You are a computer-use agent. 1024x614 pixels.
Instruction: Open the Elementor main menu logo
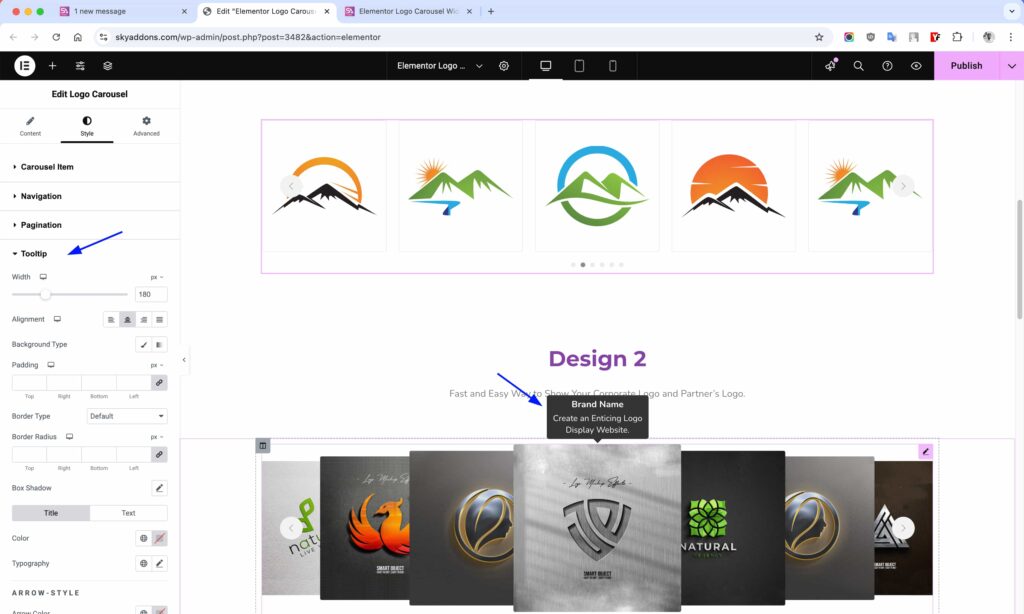pos(25,65)
